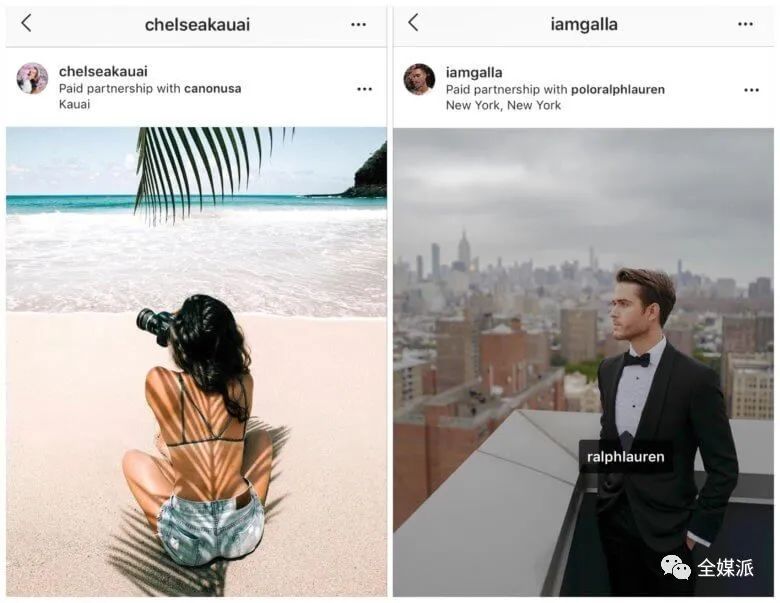Tap the iamgalla title in header
Viewport: 780px width, 603px height.
pyautogui.click(x=584, y=24)
